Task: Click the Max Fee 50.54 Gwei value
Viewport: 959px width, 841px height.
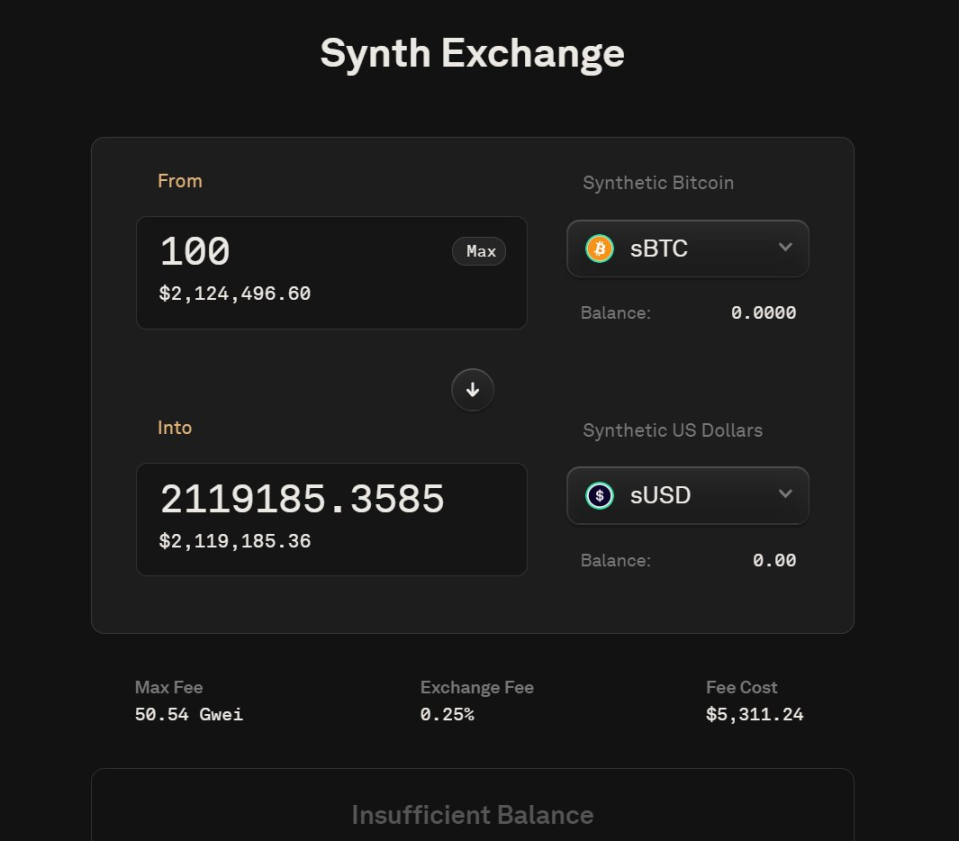Action: coord(189,714)
